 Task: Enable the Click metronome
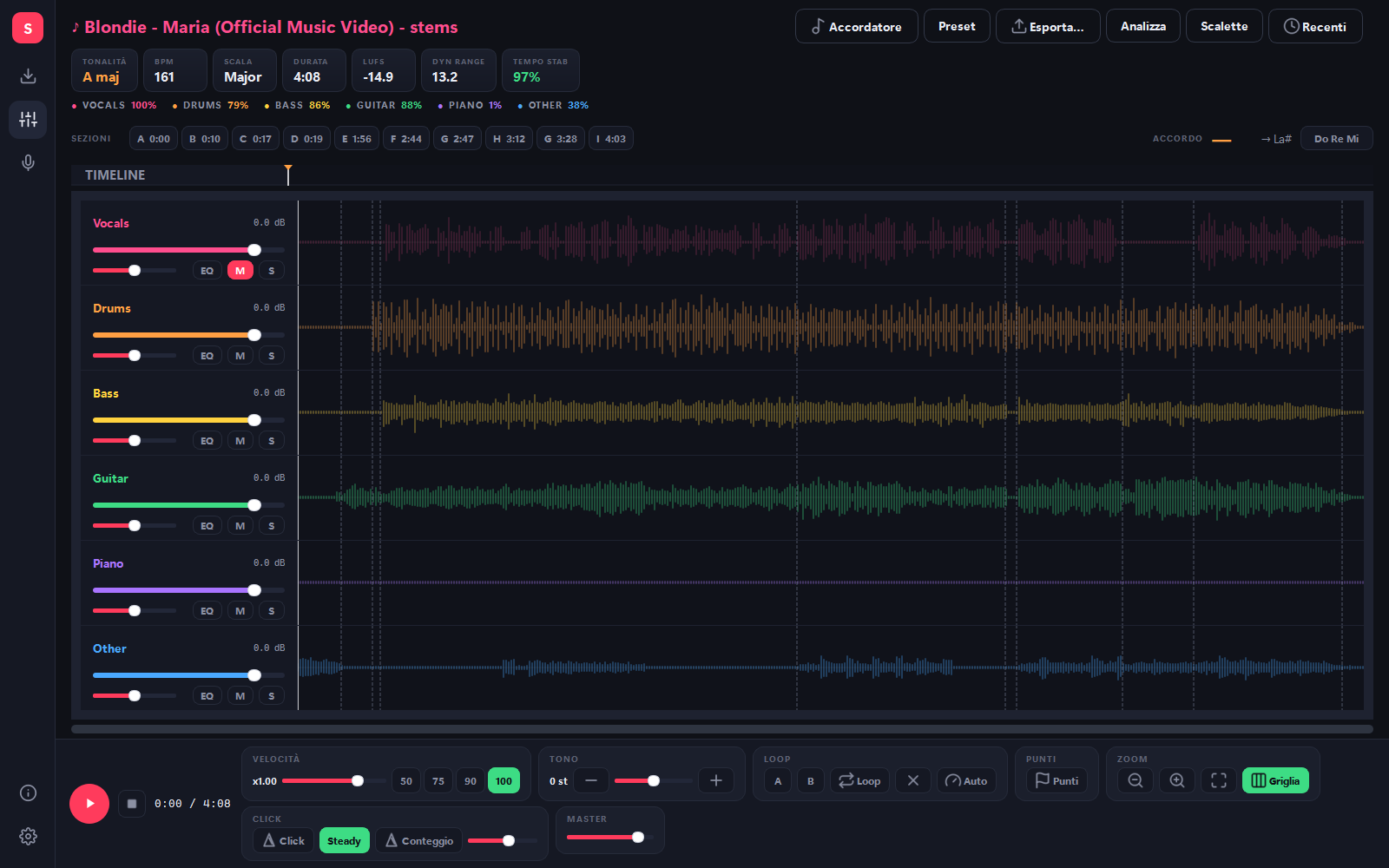click(283, 840)
